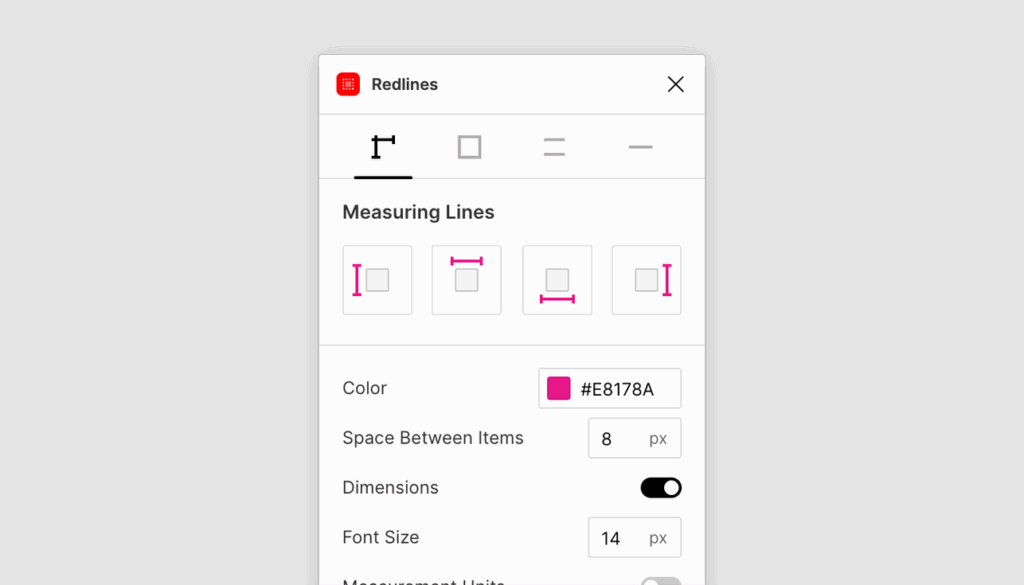Open the single line tab
The height and width of the screenshot is (585, 1024).
[x=641, y=148]
